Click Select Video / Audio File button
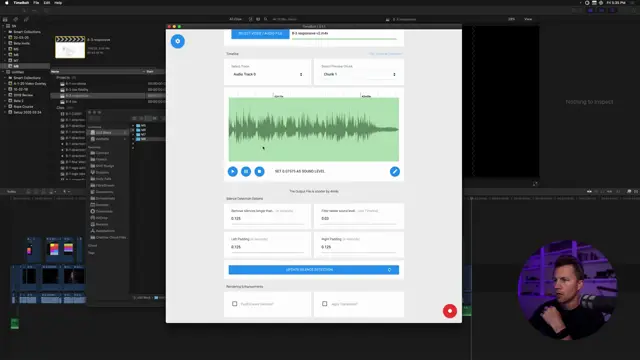The width and height of the screenshot is (640, 360). point(260,33)
